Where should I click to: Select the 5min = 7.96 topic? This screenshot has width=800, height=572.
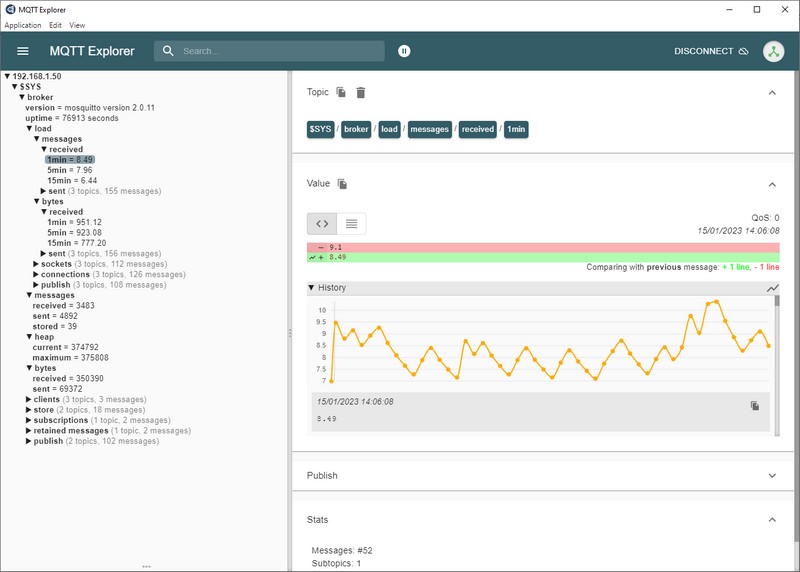point(70,170)
